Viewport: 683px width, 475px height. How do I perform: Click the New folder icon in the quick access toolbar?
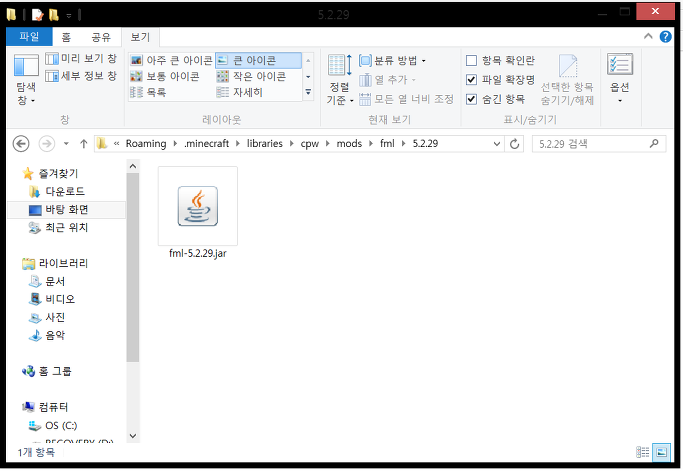click(54, 15)
